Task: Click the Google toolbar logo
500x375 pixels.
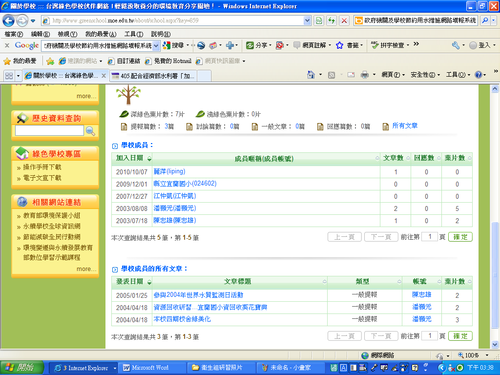Action: (27, 45)
